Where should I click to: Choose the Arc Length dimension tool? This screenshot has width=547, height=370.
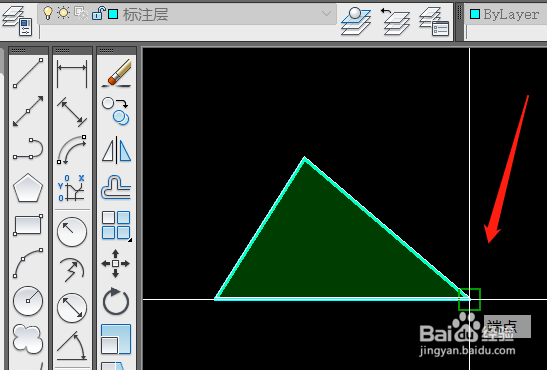[72, 149]
